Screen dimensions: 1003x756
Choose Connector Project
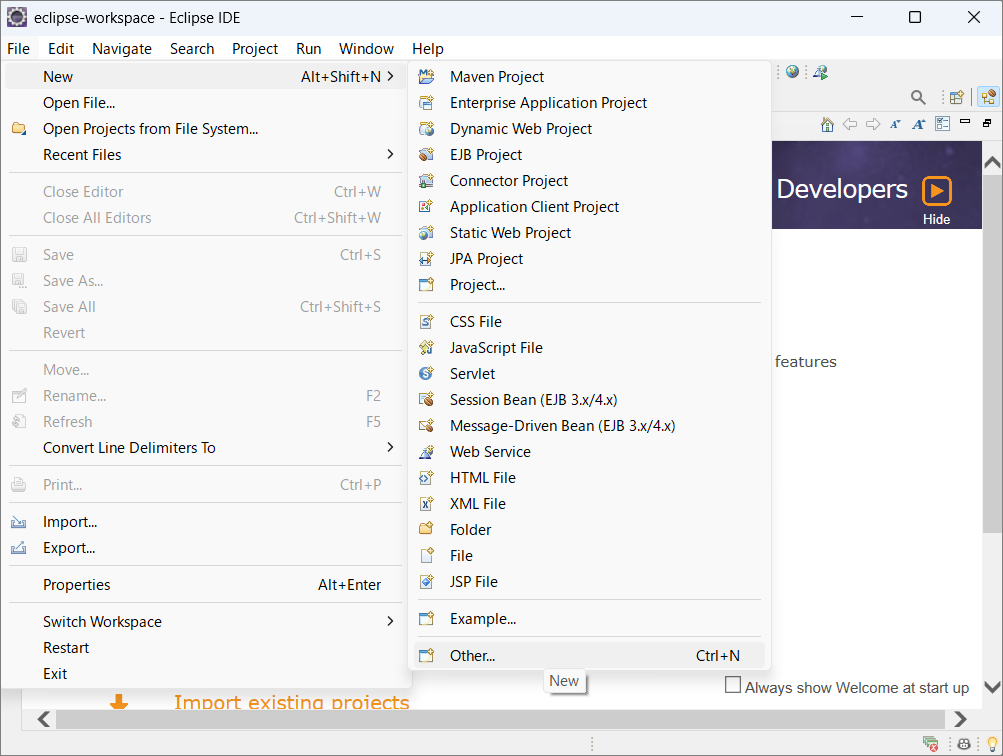588,181
